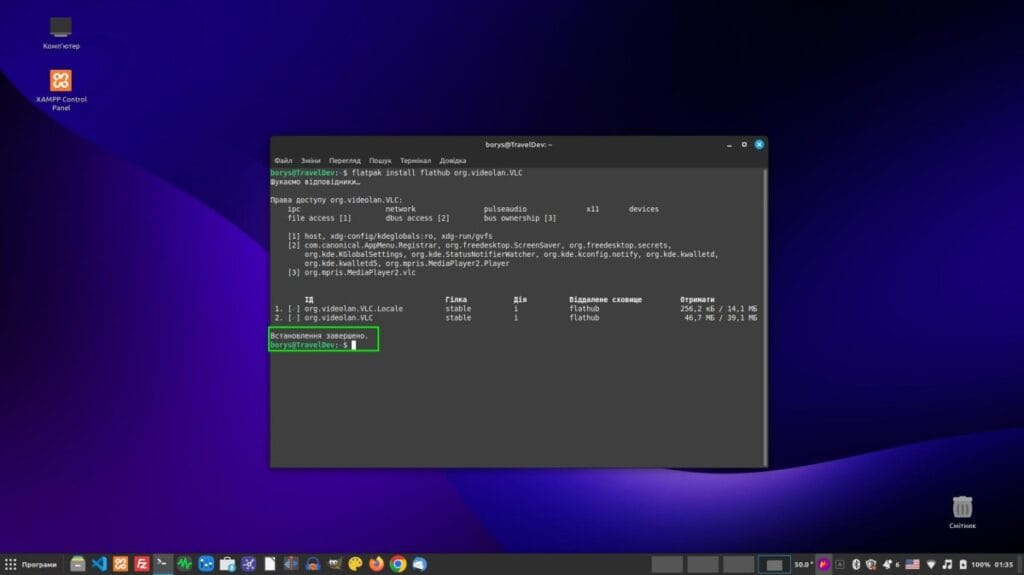Viewport: 1024px width, 575px height.
Task: Open the Пошук menu in the terminal
Action: click(x=379, y=161)
